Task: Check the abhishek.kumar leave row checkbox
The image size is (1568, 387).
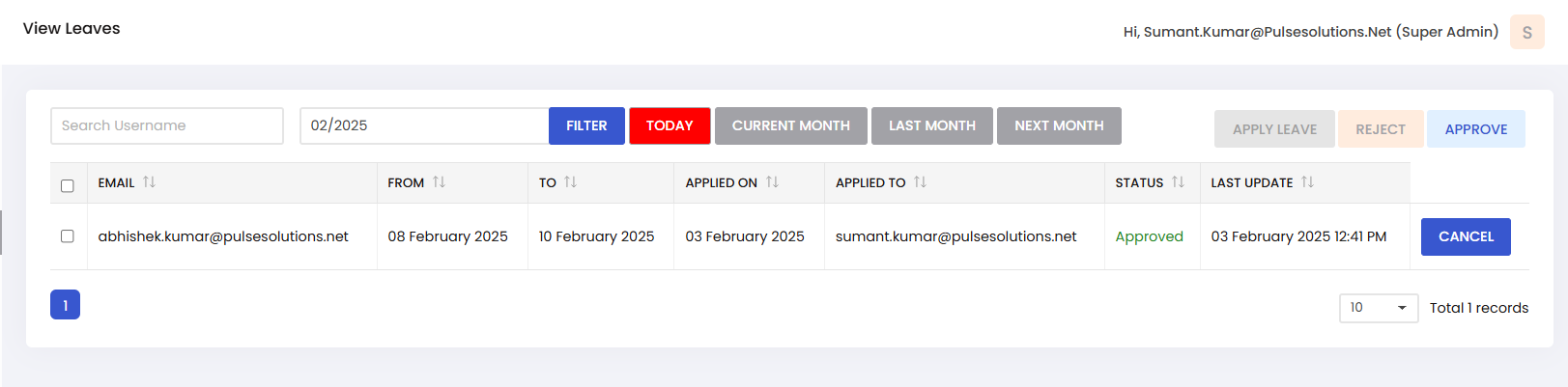Action: click(x=68, y=236)
